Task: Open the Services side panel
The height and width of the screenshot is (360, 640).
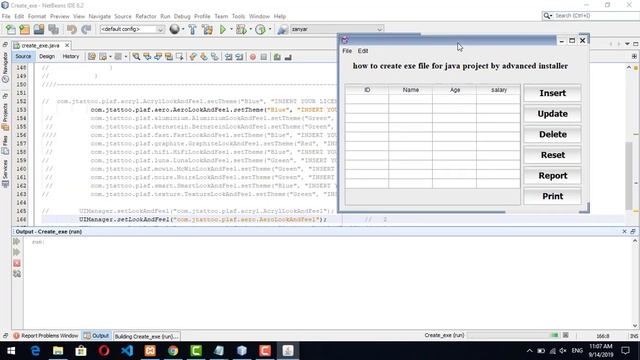Action: coord(5,174)
